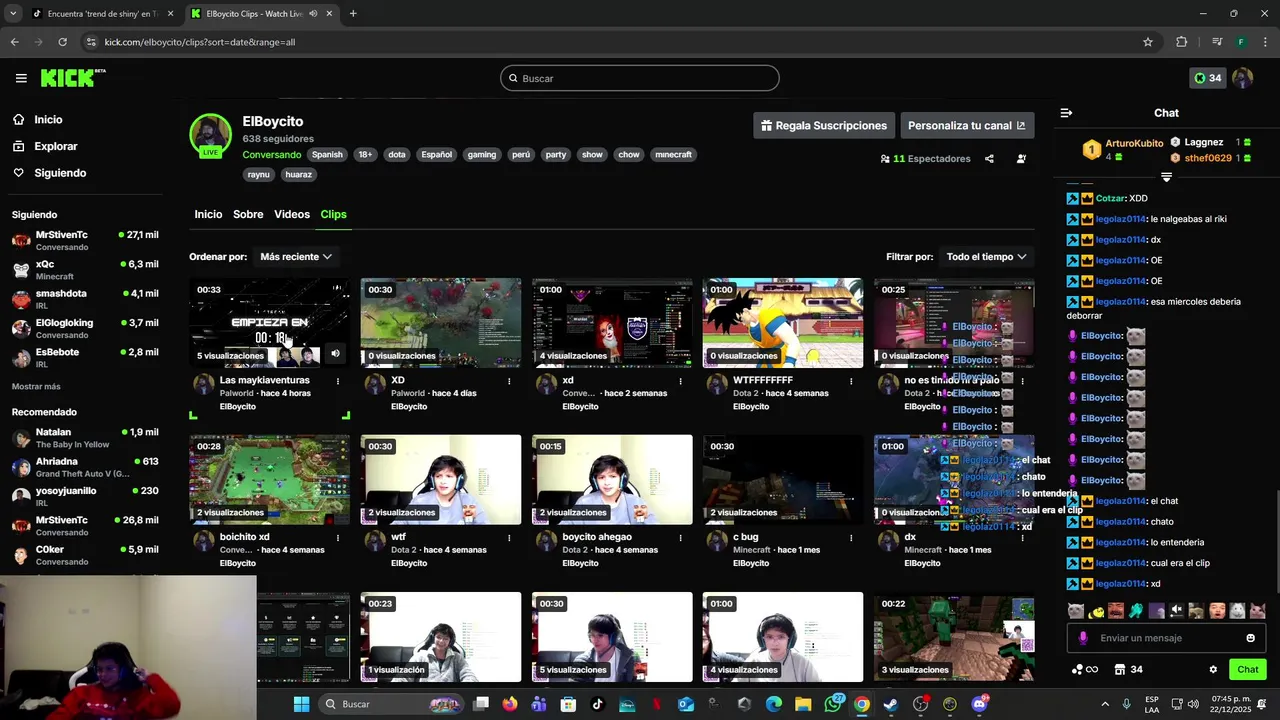Click the Regala Suscripciones button
The height and width of the screenshot is (720, 1280).
click(823, 126)
